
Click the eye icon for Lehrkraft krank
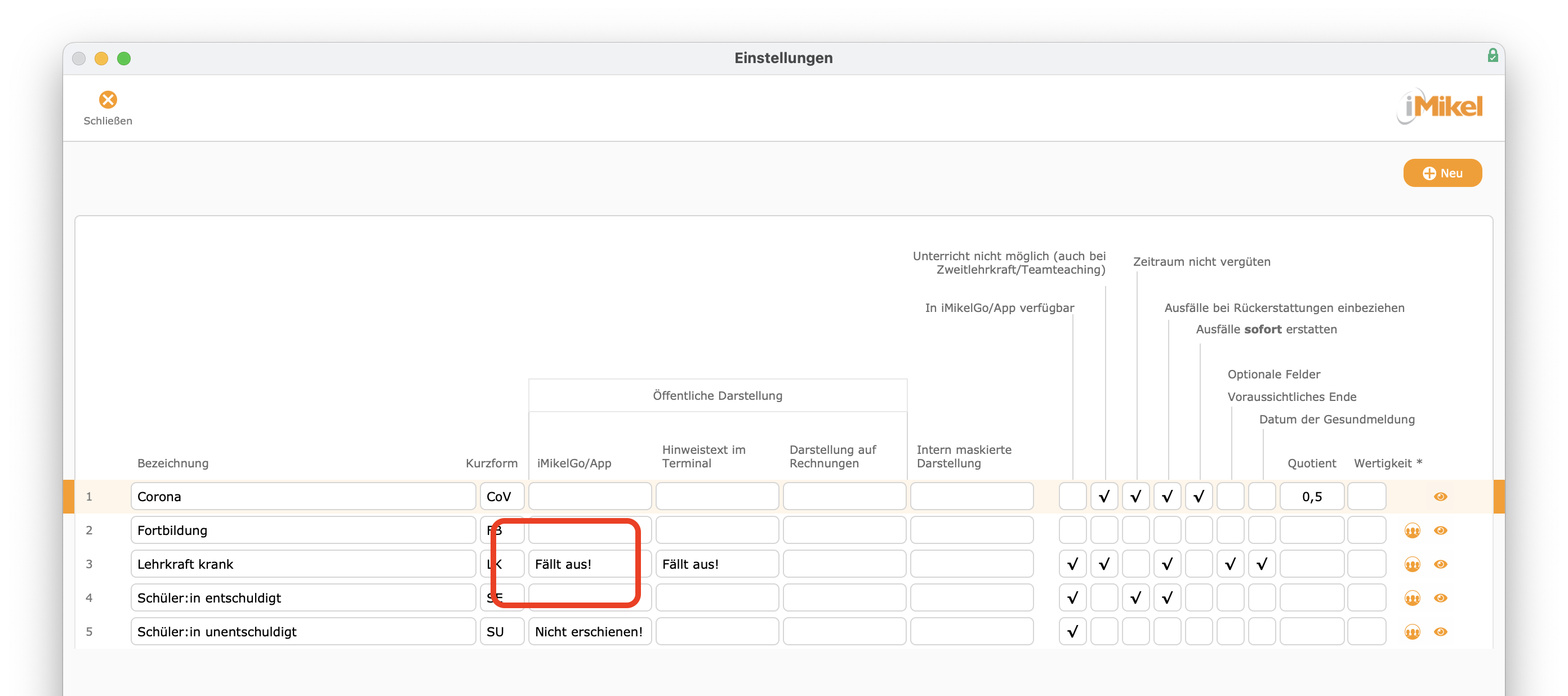click(1440, 564)
